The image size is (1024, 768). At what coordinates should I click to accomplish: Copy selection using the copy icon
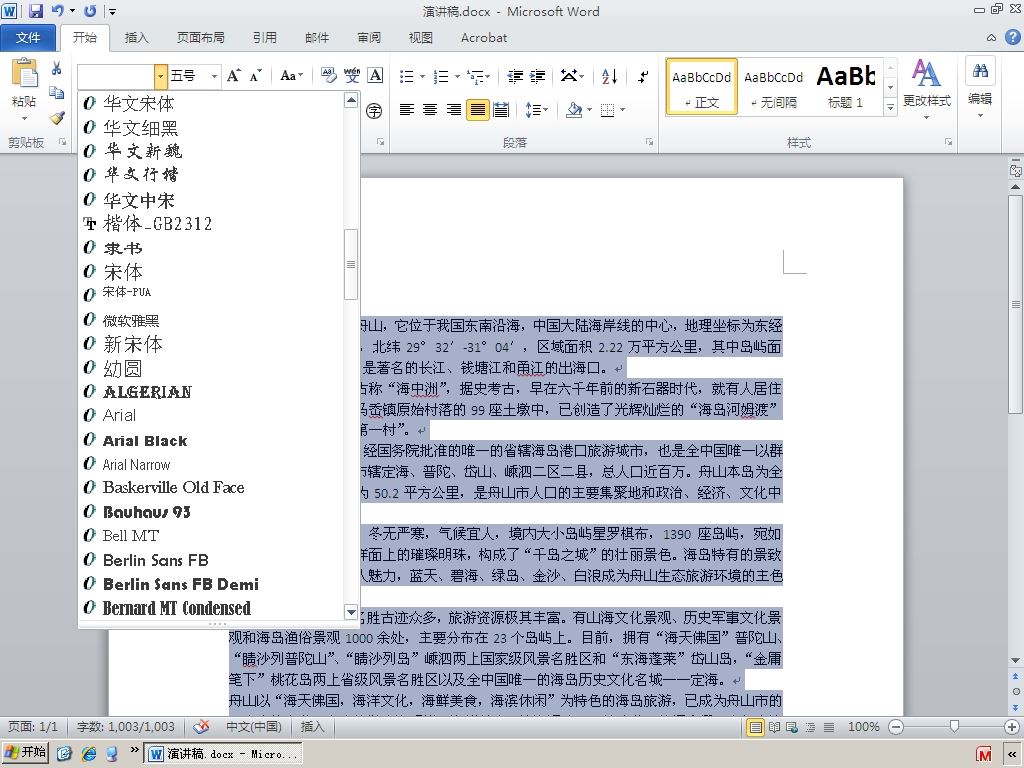click(x=57, y=93)
